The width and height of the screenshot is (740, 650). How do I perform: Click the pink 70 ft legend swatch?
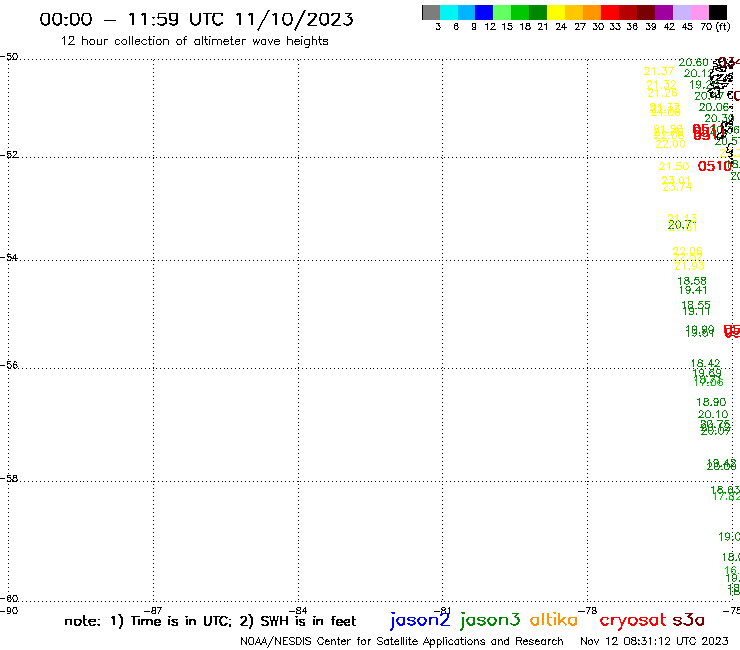point(699,12)
